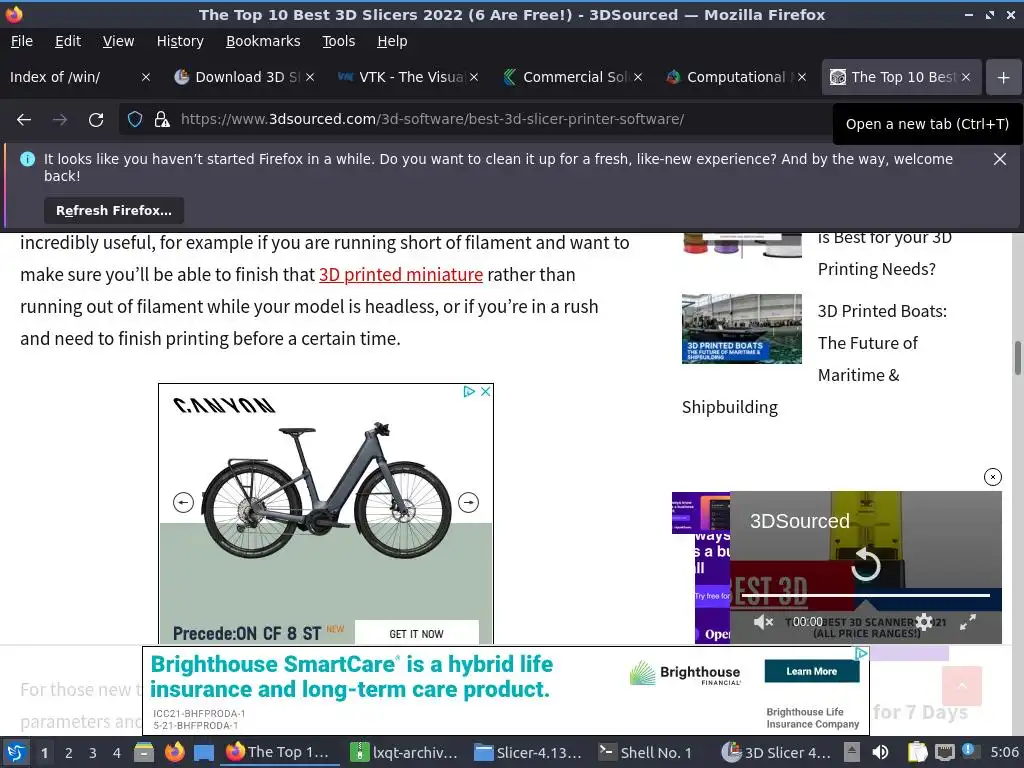Click the eject removable media tray icon

click(x=852, y=752)
